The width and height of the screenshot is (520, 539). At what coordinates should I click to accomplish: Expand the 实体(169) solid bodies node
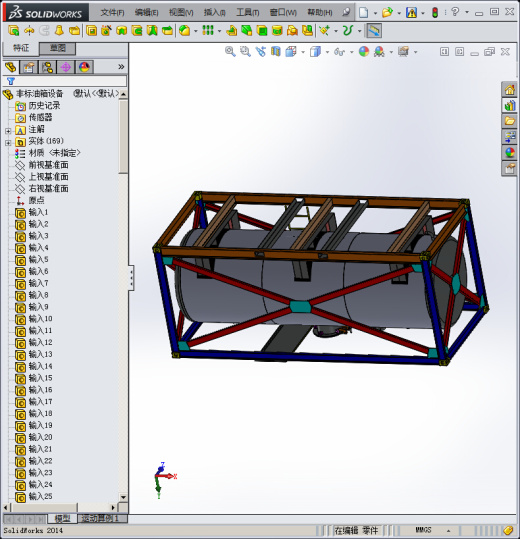[x=8, y=143]
